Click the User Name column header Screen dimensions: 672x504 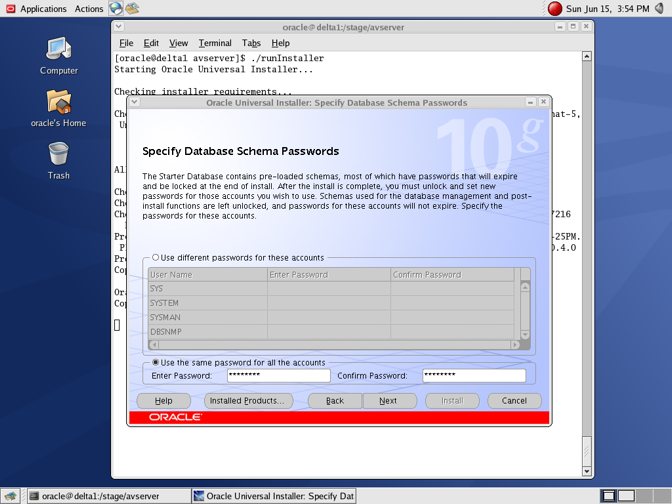pyautogui.click(x=207, y=274)
